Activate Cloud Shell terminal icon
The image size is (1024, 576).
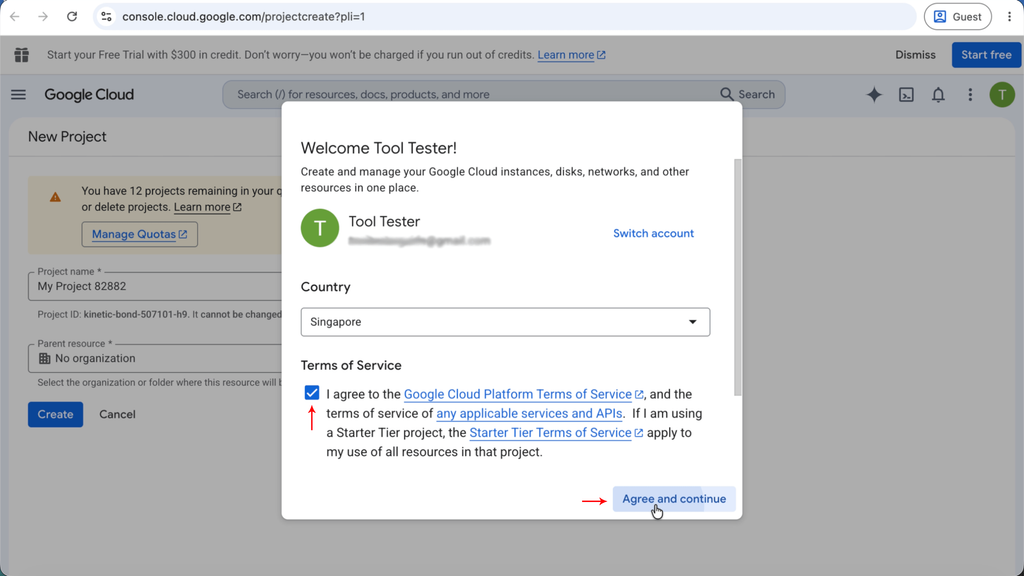pyautogui.click(x=906, y=95)
